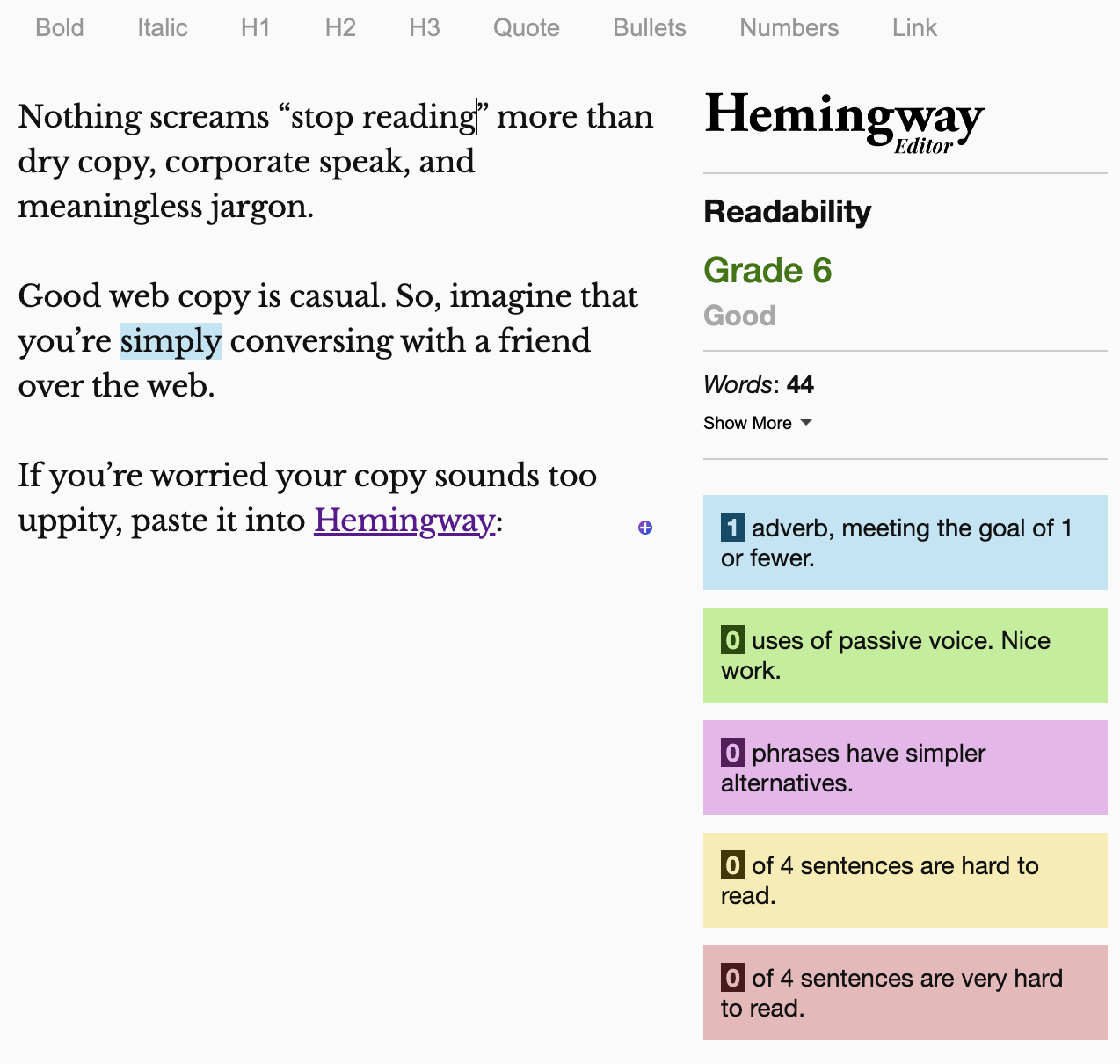Viewport: 1120px width, 1064px height.
Task: Click the Grade 6 readability score
Action: pos(767,270)
